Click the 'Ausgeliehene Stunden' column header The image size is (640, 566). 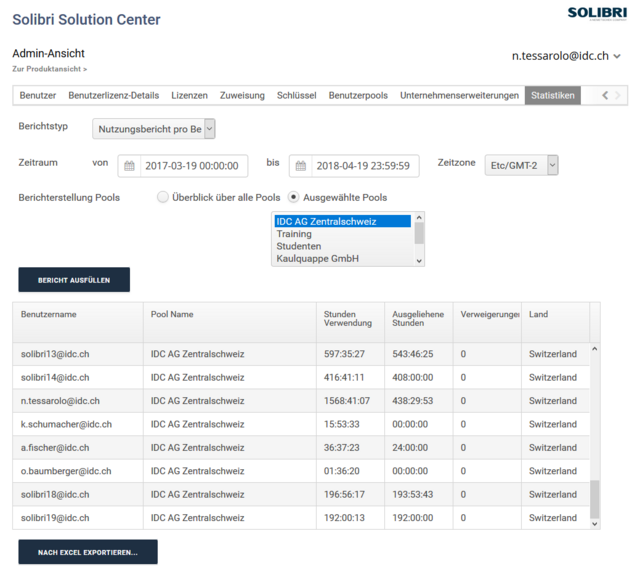pos(419,322)
